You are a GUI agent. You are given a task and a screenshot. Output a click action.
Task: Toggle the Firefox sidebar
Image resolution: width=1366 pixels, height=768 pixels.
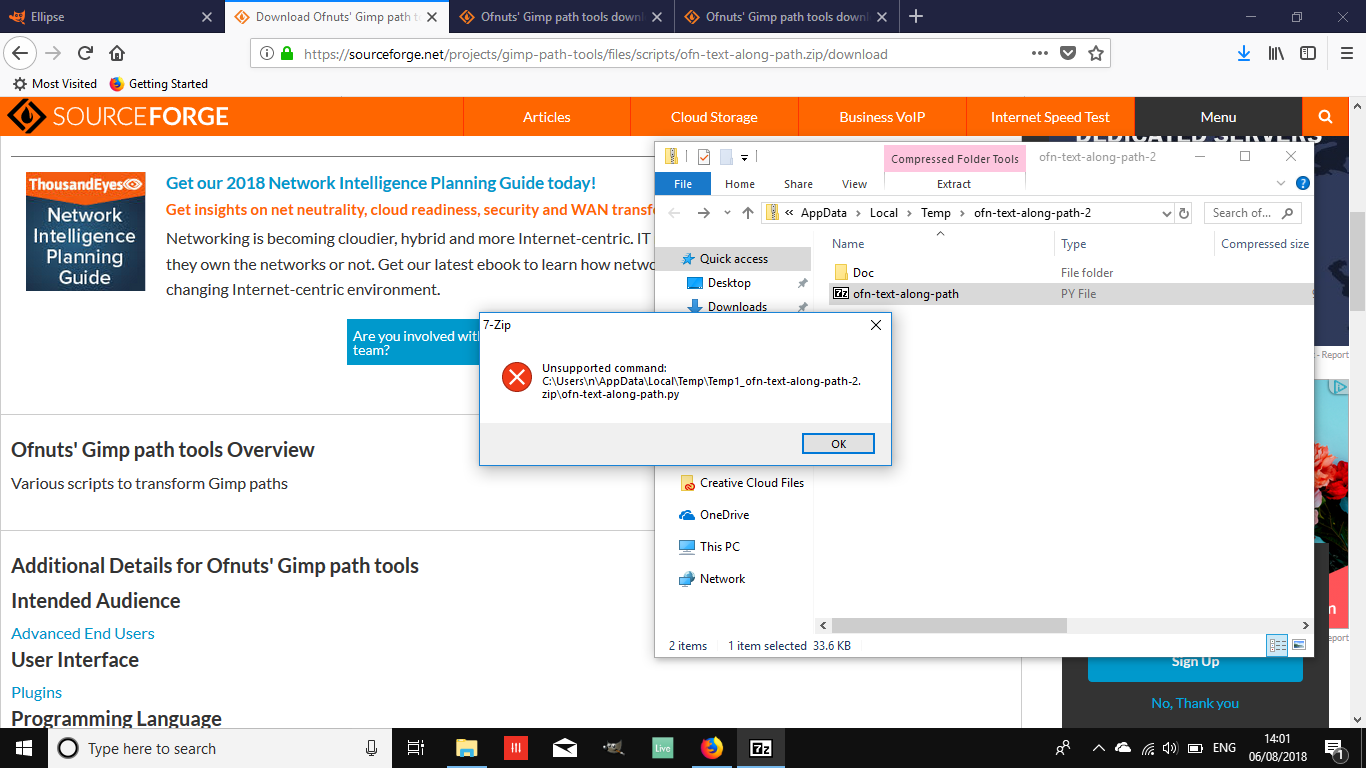(1308, 54)
